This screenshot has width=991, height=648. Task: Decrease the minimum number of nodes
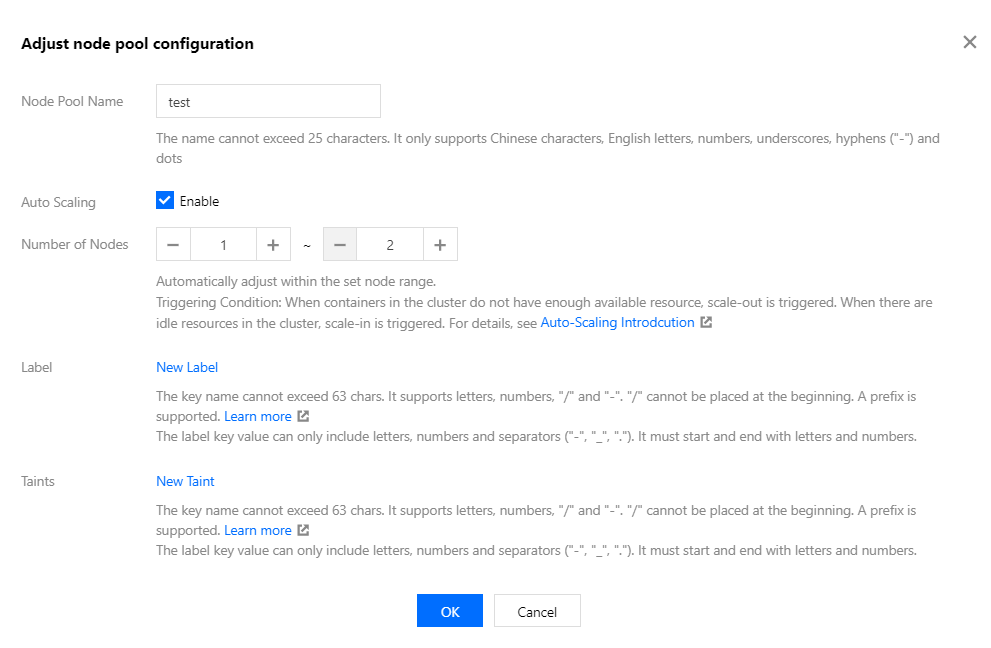173,245
